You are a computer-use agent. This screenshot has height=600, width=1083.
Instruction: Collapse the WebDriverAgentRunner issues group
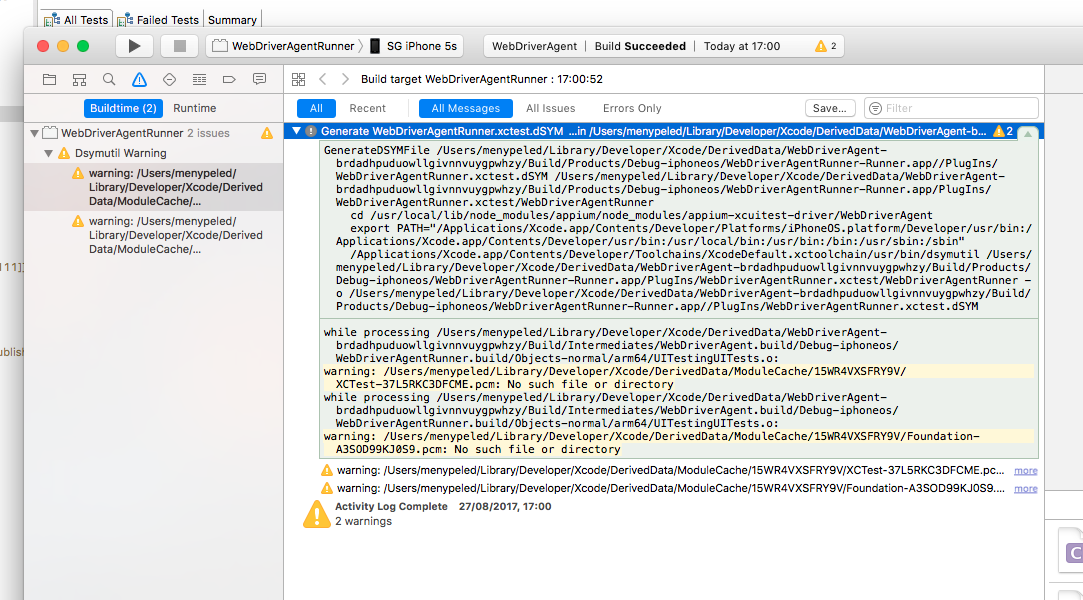[35, 133]
